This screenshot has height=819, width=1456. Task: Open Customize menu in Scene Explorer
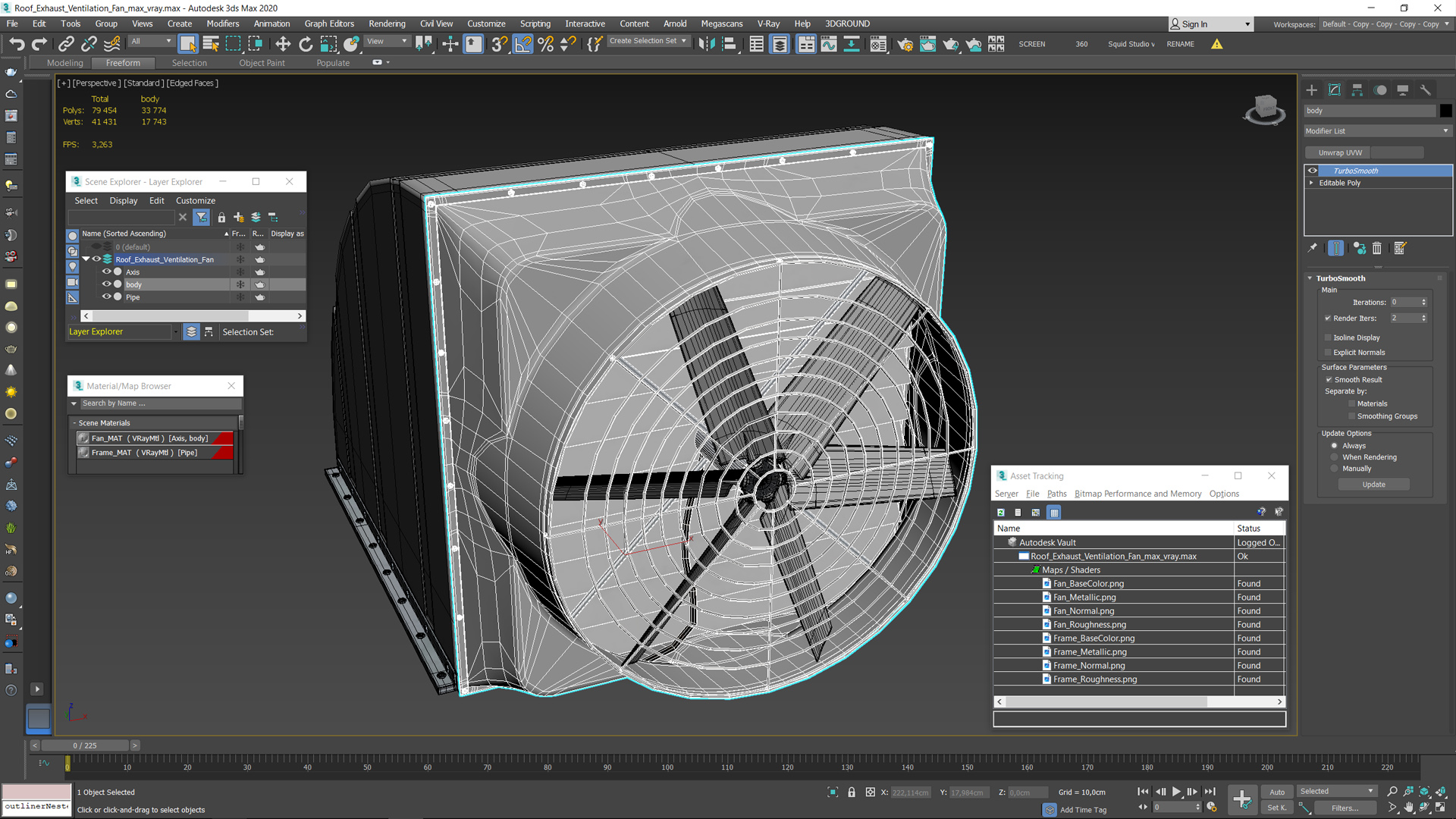click(x=196, y=201)
